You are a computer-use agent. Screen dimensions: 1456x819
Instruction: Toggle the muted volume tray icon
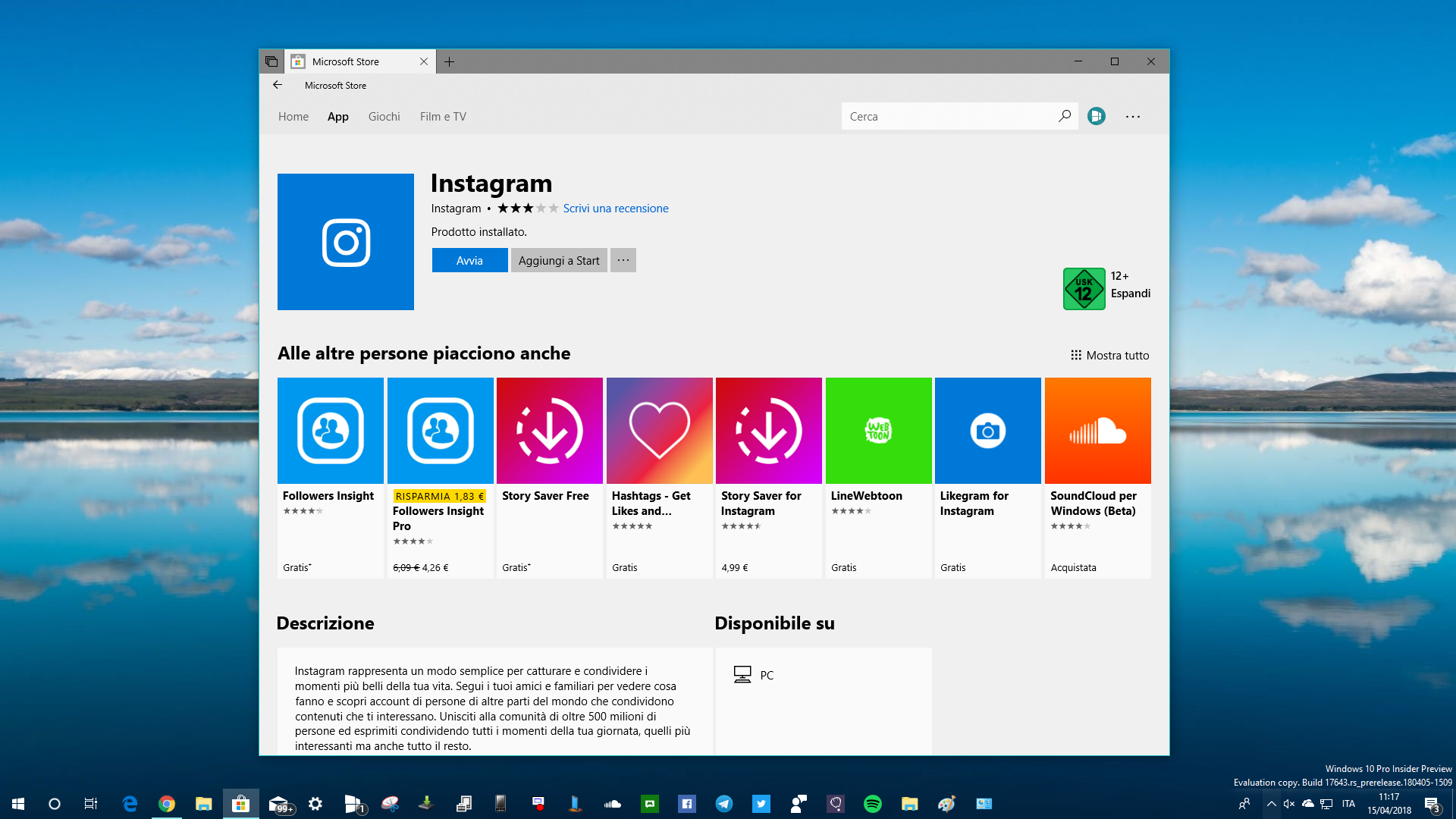[1289, 804]
